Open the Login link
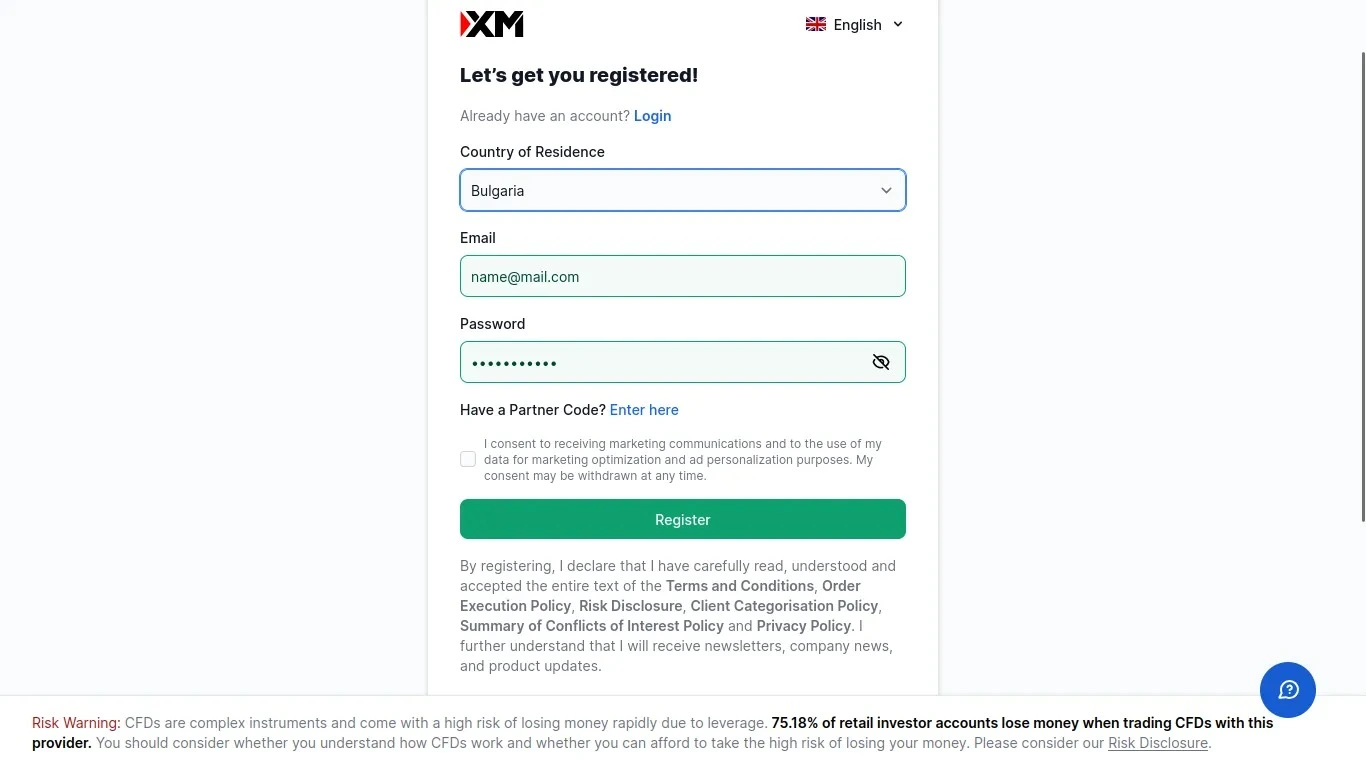The width and height of the screenshot is (1366, 768). coord(652,116)
